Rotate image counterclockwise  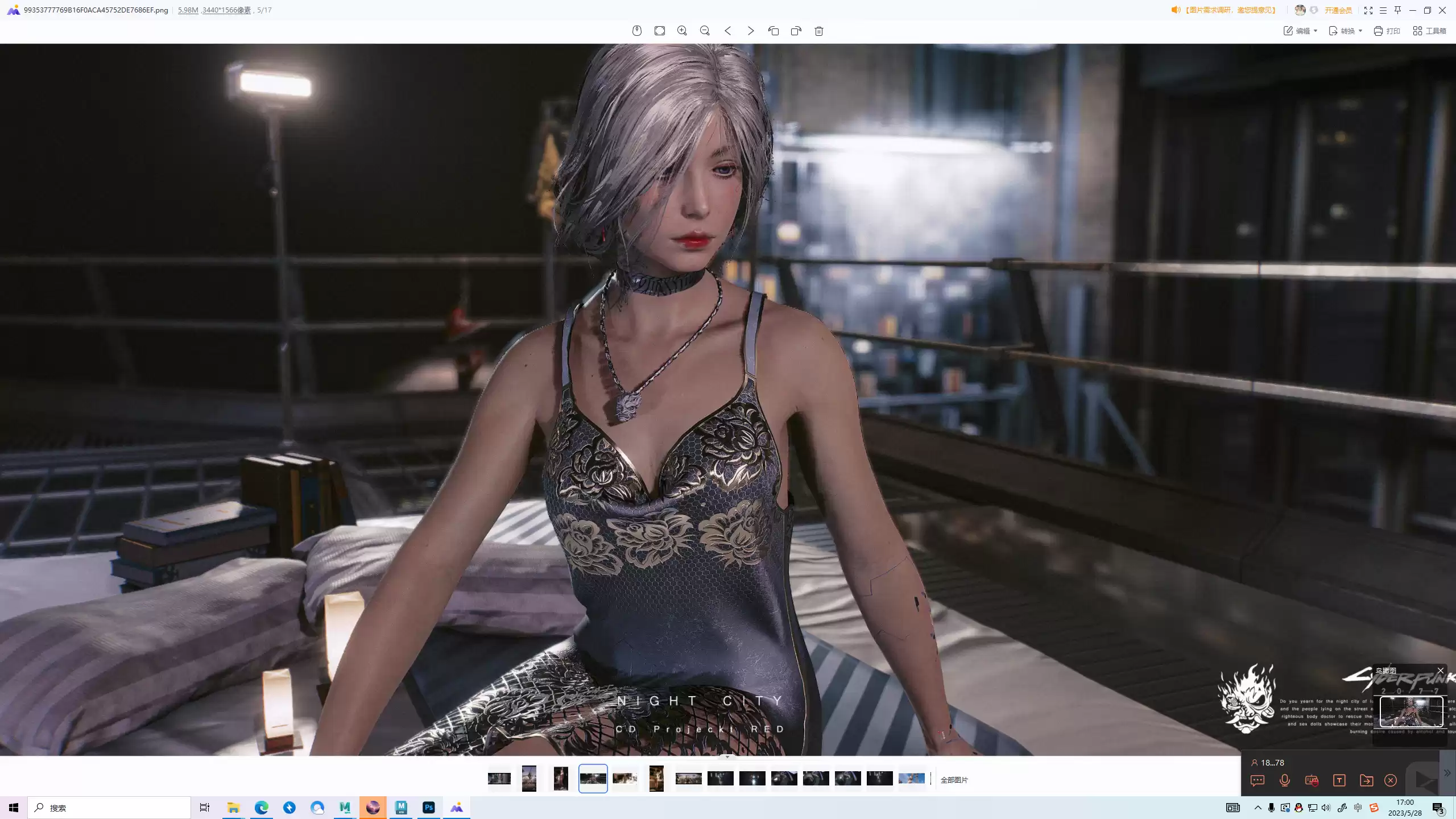(x=773, y=31)
